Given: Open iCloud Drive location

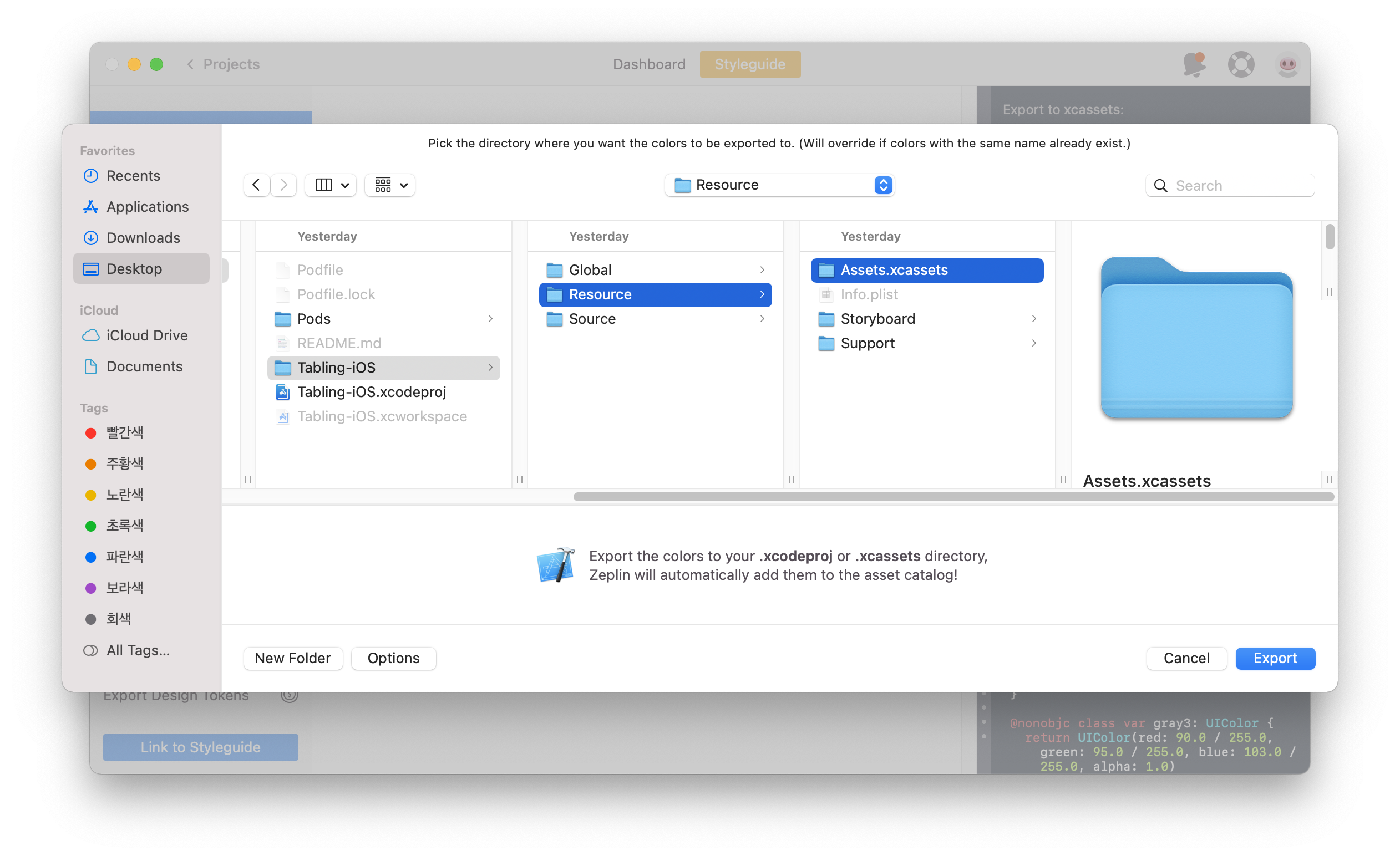Looking at the screenshot, I should click(x=146, y=335).
